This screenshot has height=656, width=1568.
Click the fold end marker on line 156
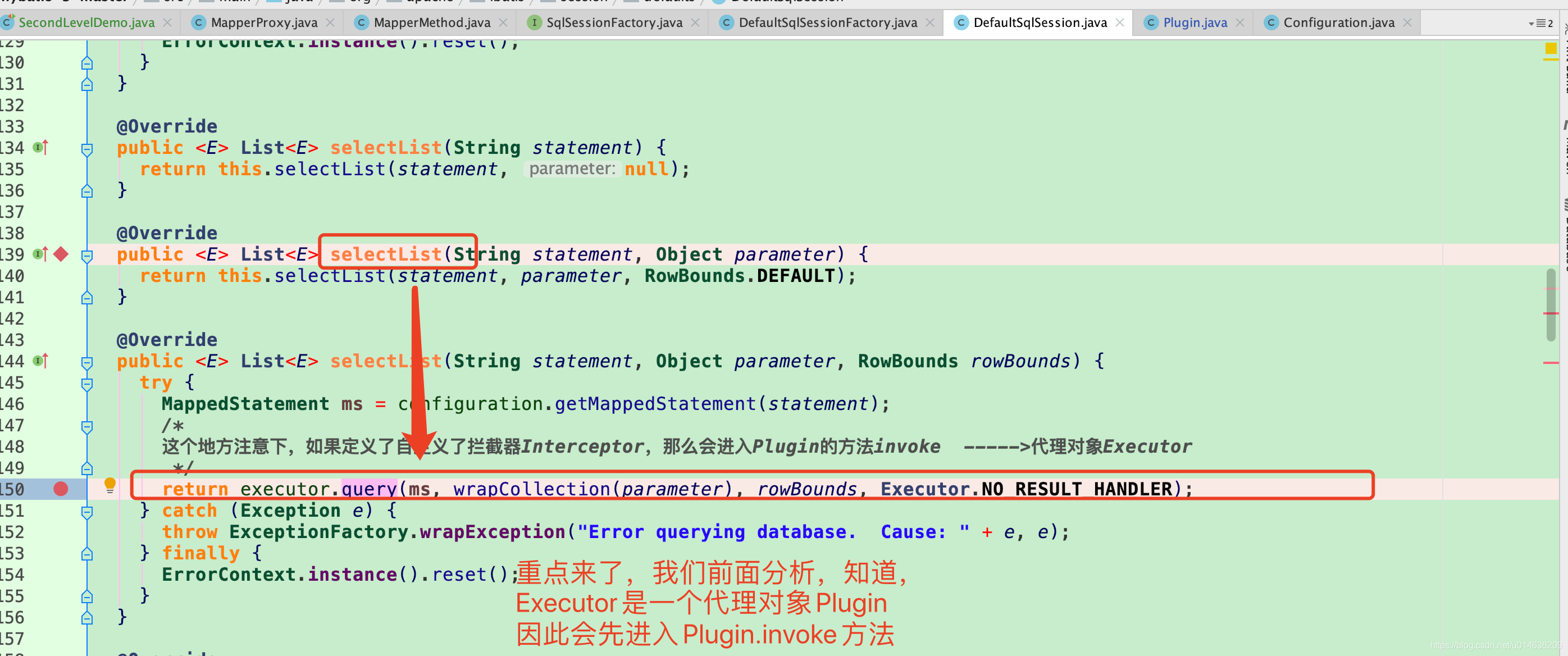pyautogui.click(x=87, y=618)
